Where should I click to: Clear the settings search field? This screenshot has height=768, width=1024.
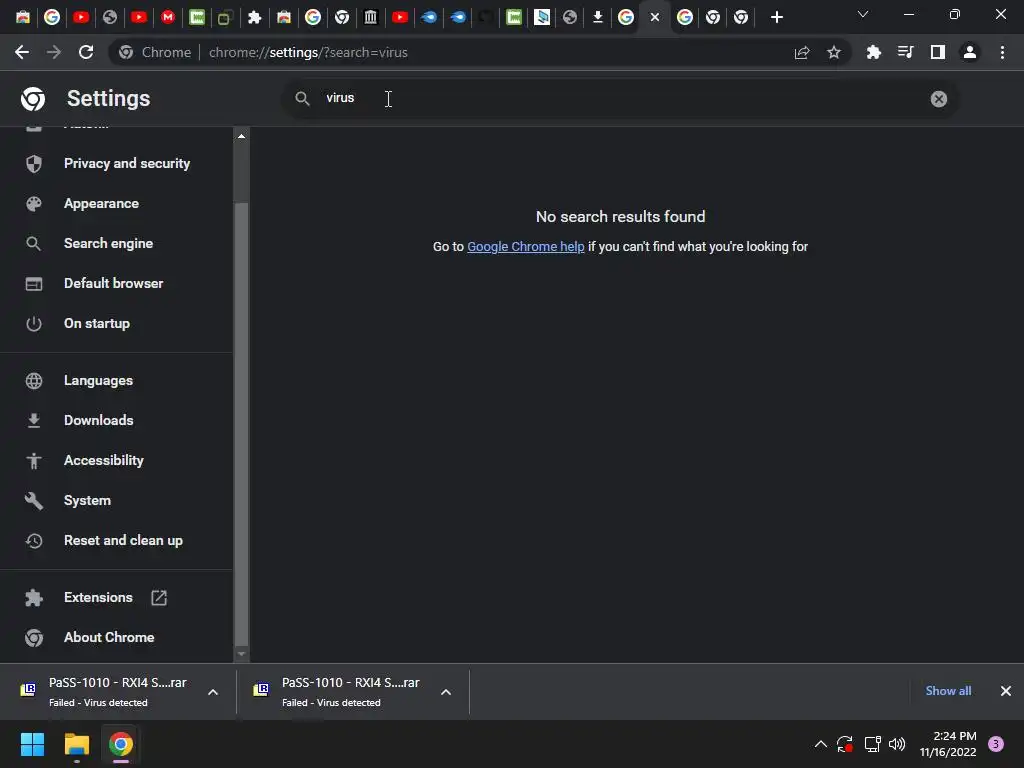click(x=938, y=99)
